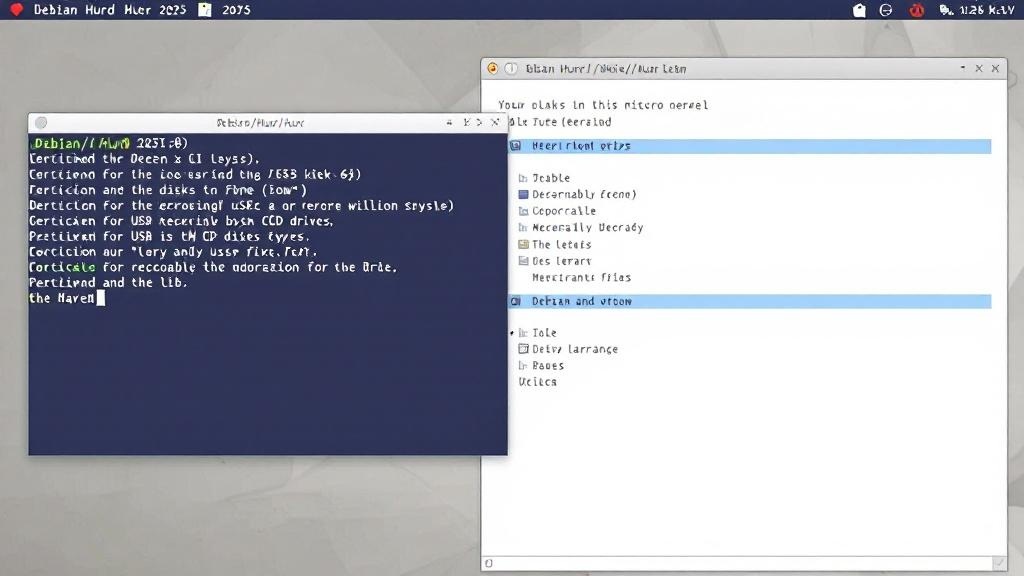The image size is (1024, 576).
Task: Click the folder icon beside 'Mecenally Uecrady'
Action: coord(522,227)
